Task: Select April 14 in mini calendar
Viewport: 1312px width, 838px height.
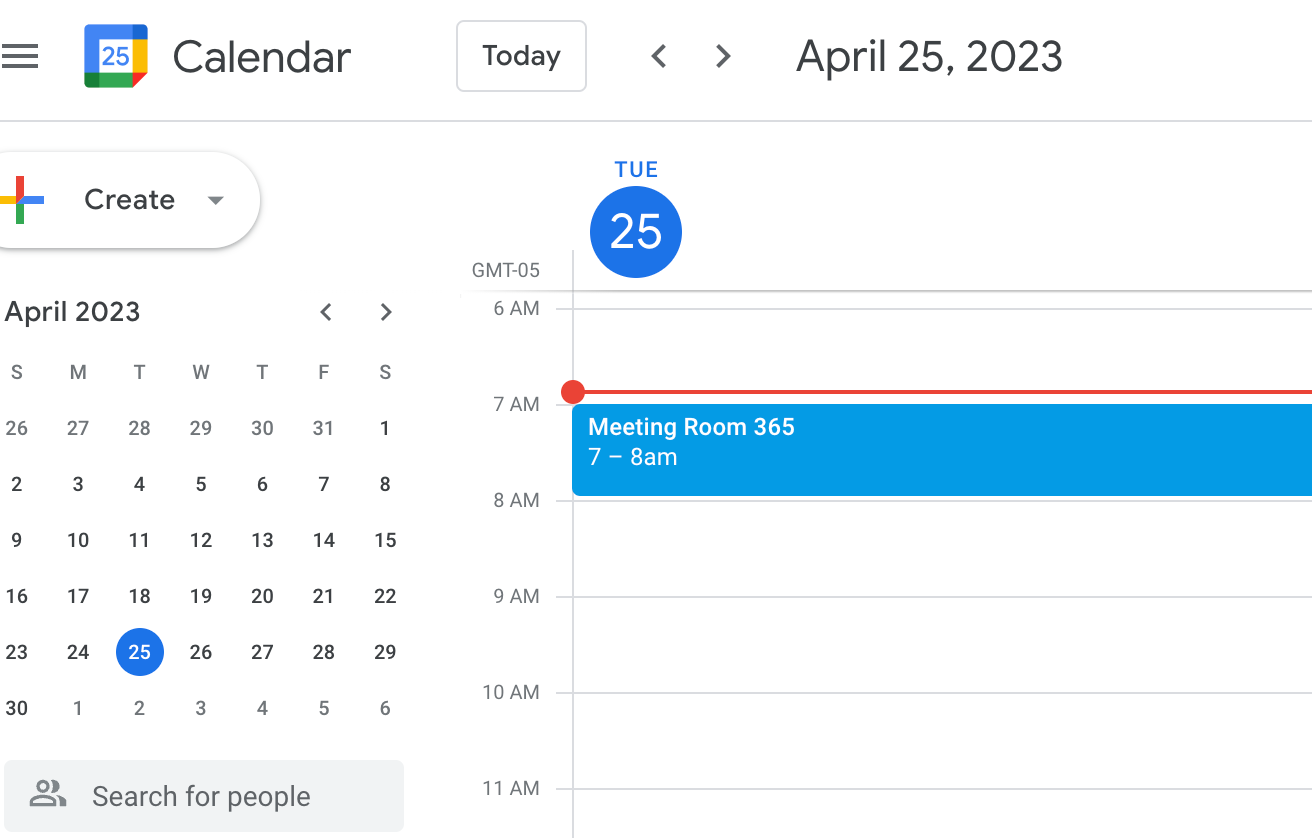Action: tap(323, 540)
